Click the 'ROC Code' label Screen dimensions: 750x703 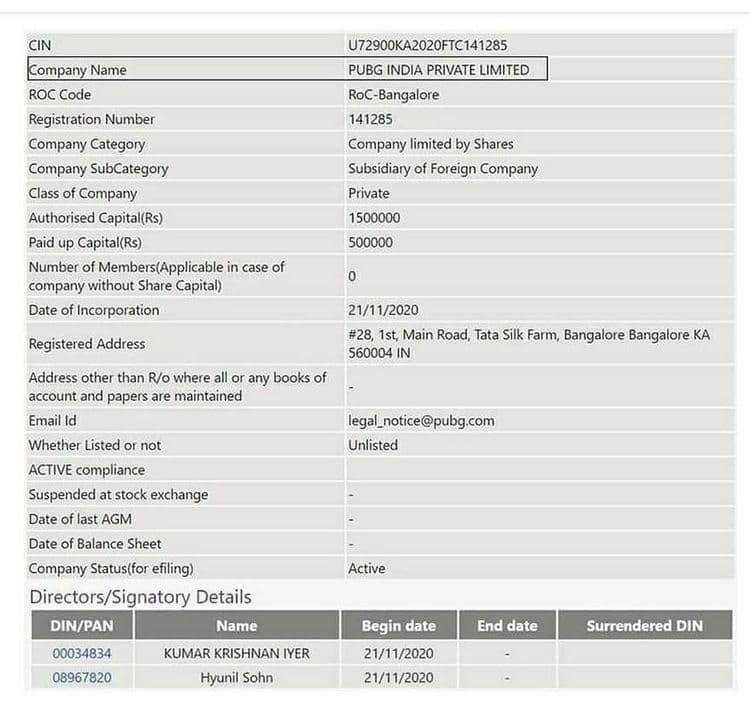pyautogui.click(x=60, y=95)
